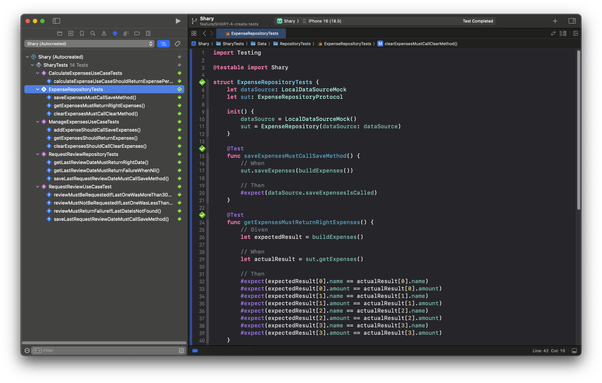Toggle the right inspector panel icon
The width and height of the screenshot is (602, 383).
[572, 21]
